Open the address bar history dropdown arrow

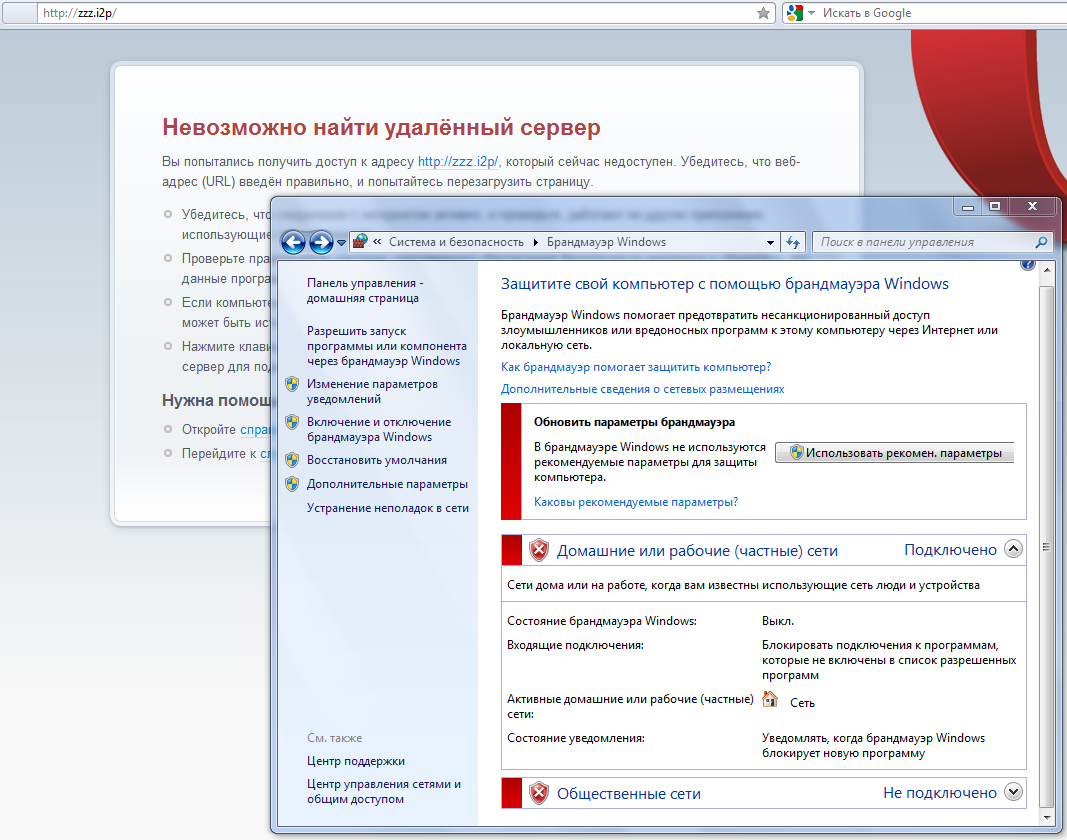(770, 242)
